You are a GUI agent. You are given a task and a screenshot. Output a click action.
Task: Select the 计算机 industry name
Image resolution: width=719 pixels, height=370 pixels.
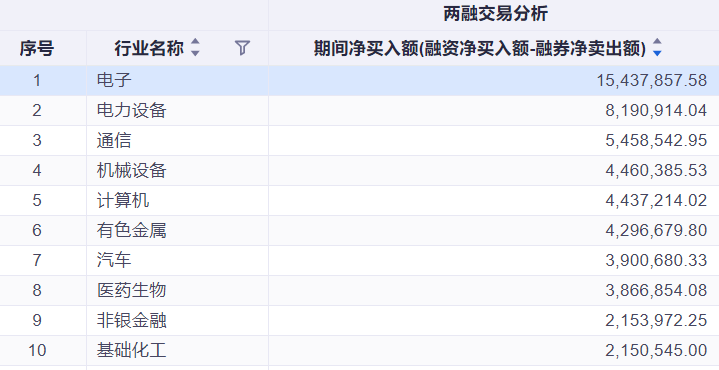pos(123,200)
